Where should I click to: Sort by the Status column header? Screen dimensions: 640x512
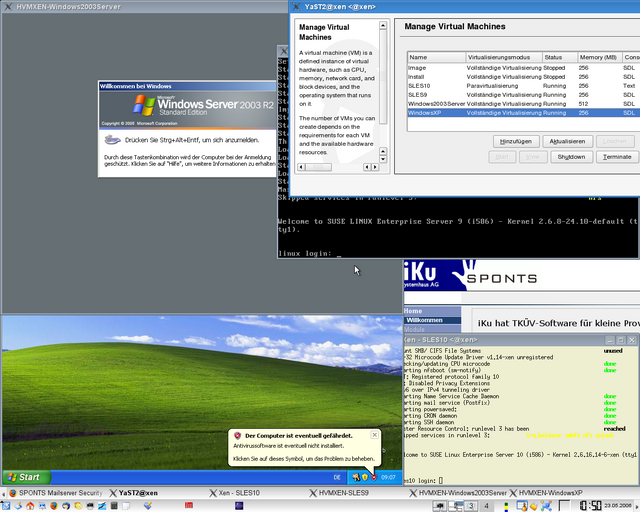coord(560,57)
